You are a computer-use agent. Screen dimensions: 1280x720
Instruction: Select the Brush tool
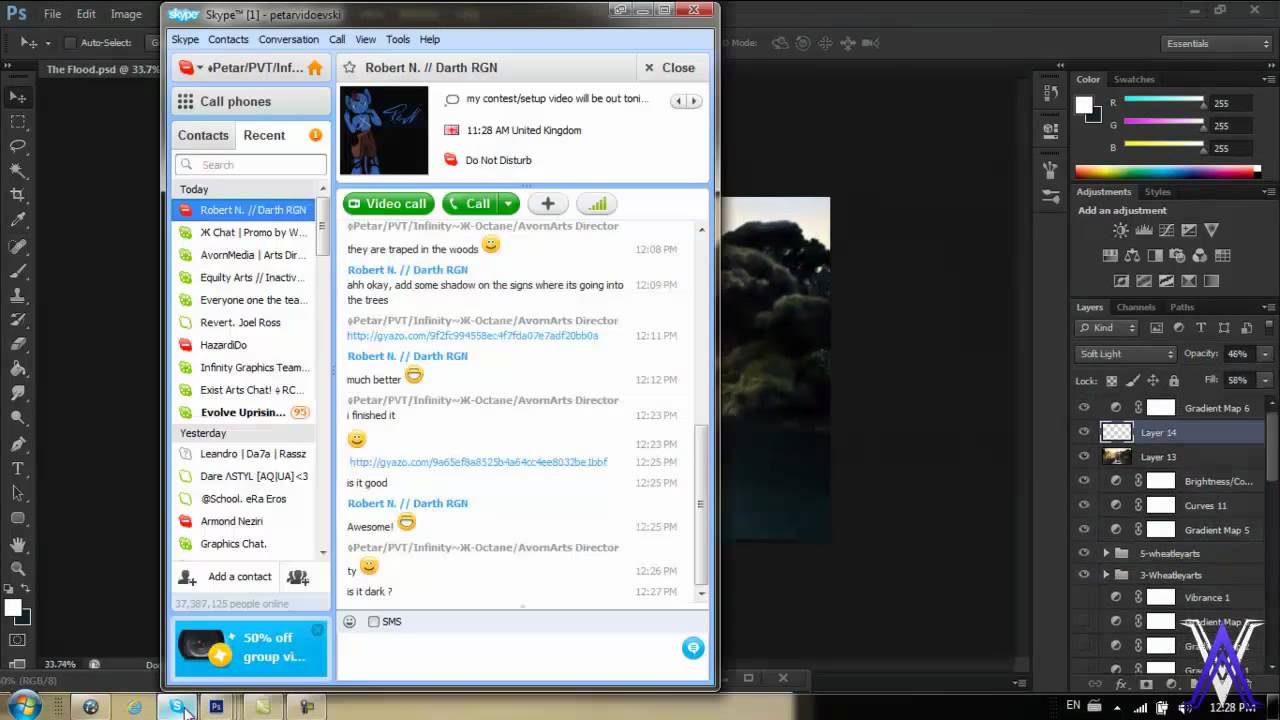(x=18, y=270)
